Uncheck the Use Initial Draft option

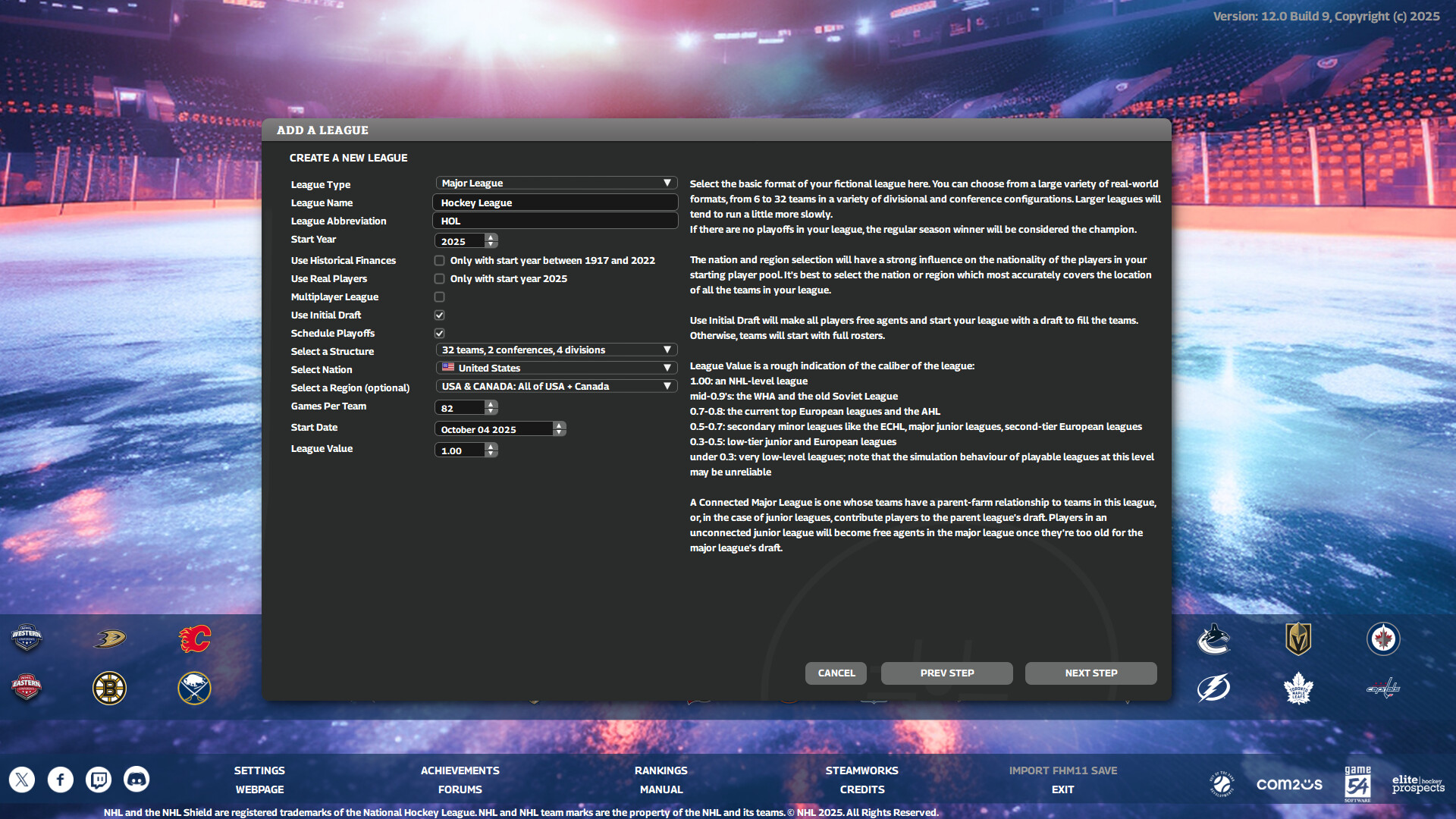pos(439,315)
